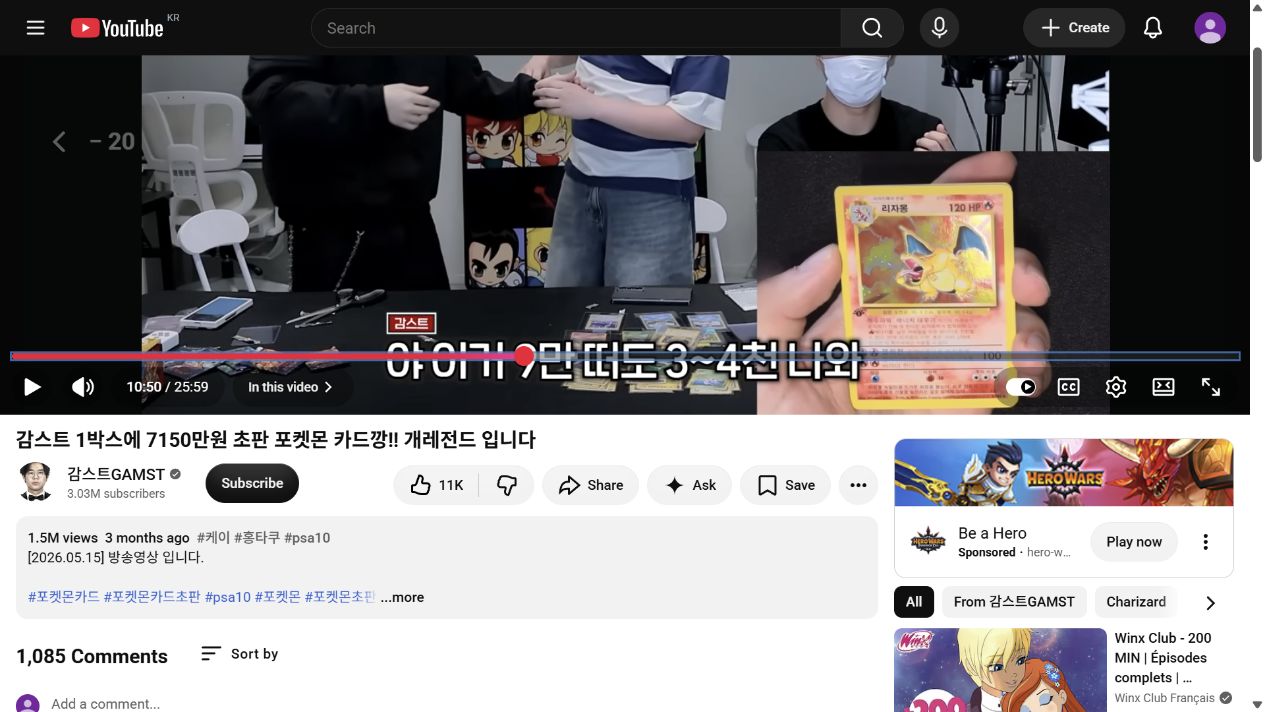Toggle subtitles closed captions
The height and width of the screenshot is (712, 1265).
tap(1069, 387)
